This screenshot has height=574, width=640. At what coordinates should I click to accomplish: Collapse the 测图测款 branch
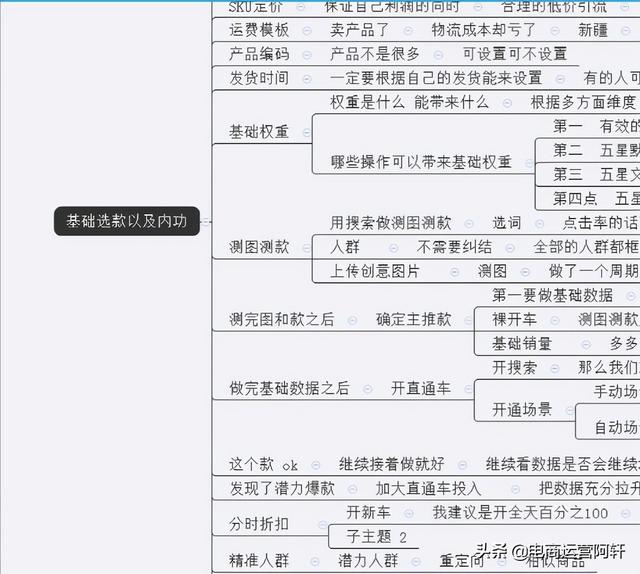tap(306, 247)
